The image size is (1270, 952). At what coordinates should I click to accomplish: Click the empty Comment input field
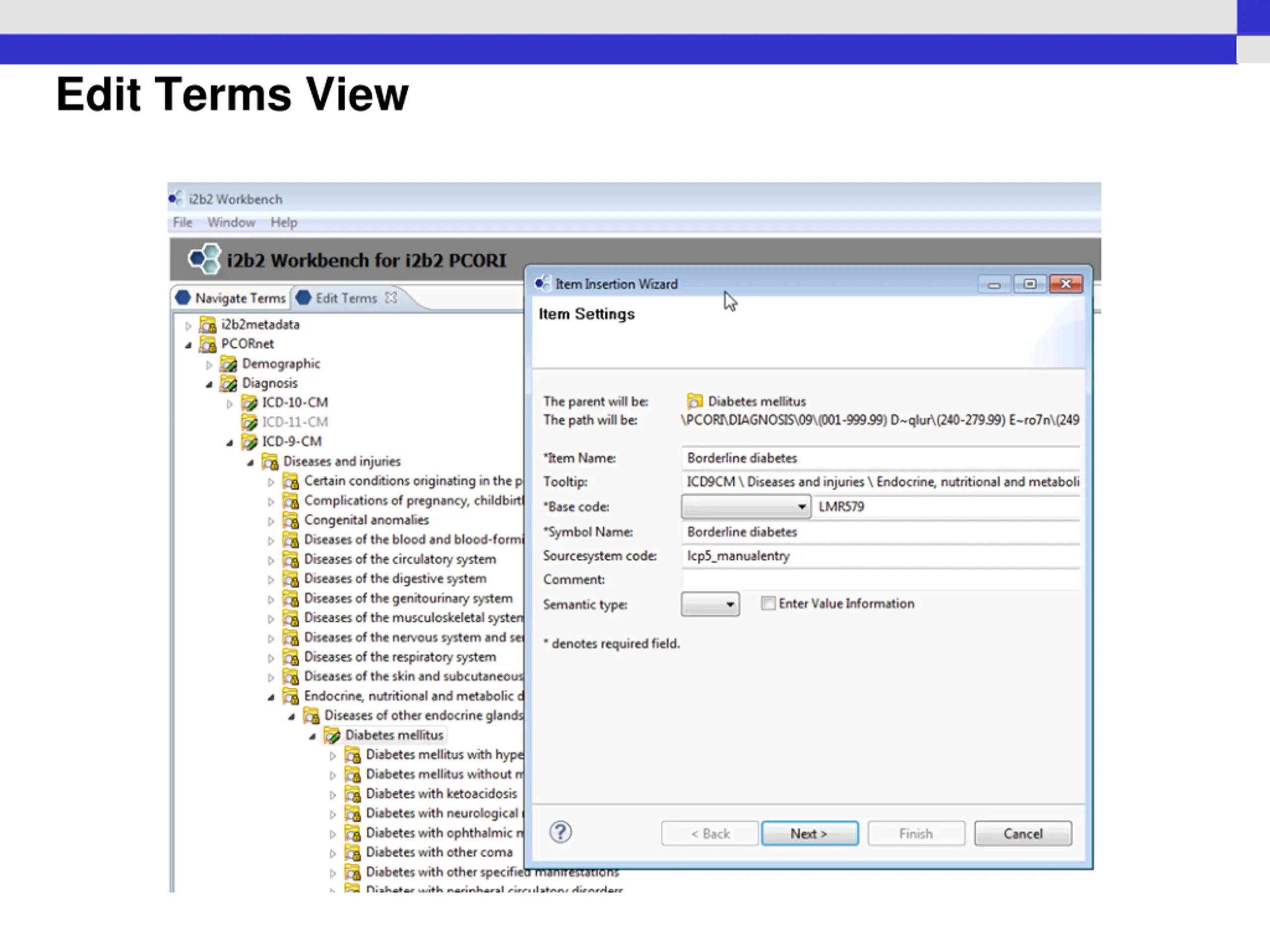click(x=881, y=580)
